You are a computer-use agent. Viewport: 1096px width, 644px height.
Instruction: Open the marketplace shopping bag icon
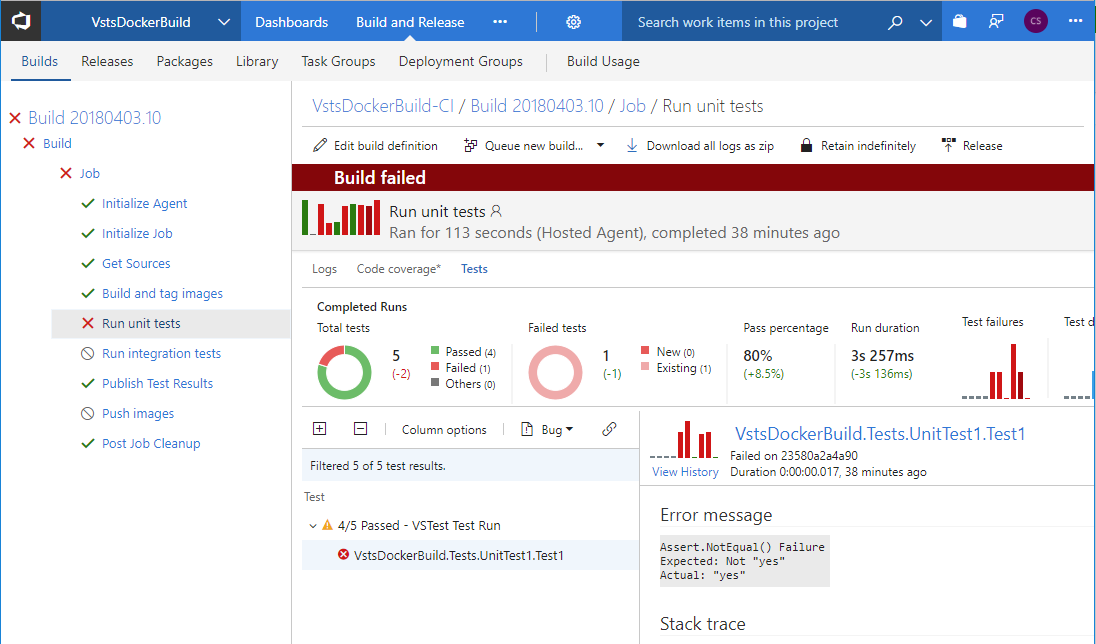959,21
